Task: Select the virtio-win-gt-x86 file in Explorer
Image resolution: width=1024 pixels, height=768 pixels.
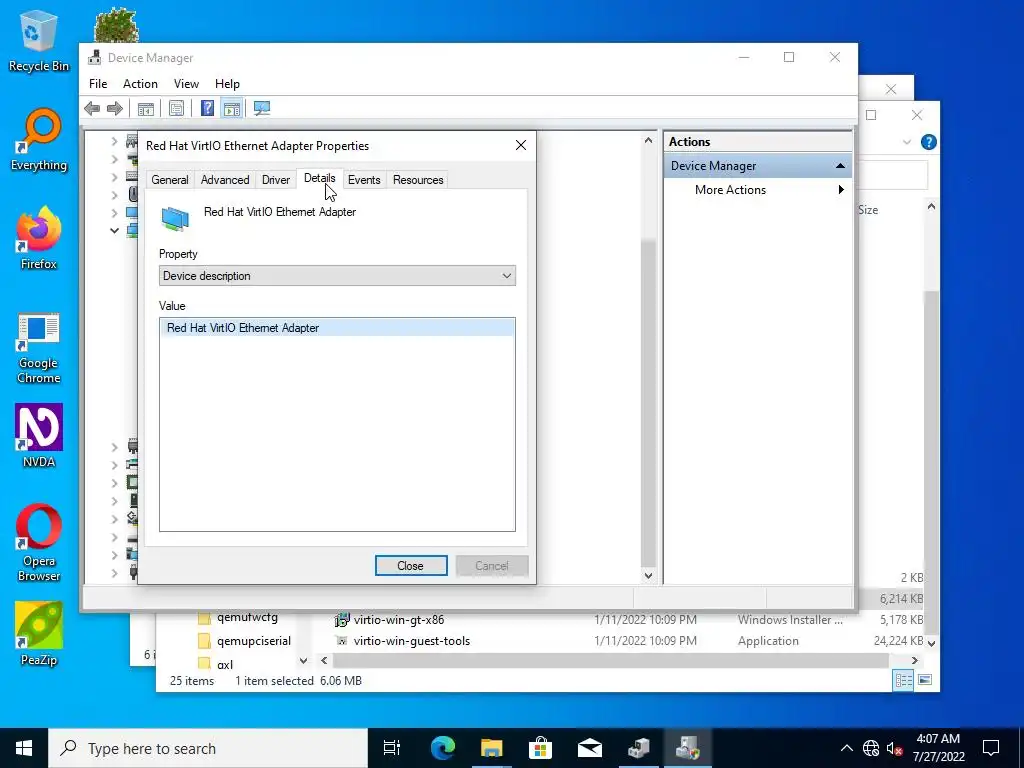Action: click(398, 620)
